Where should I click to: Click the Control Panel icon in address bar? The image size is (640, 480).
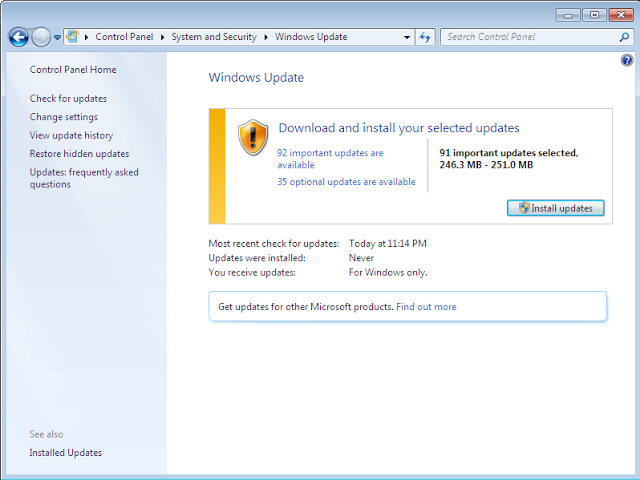tap(73, 37)
